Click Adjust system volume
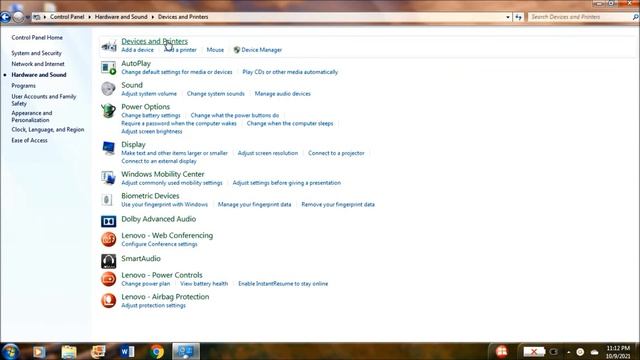 (x=149, y=93)
